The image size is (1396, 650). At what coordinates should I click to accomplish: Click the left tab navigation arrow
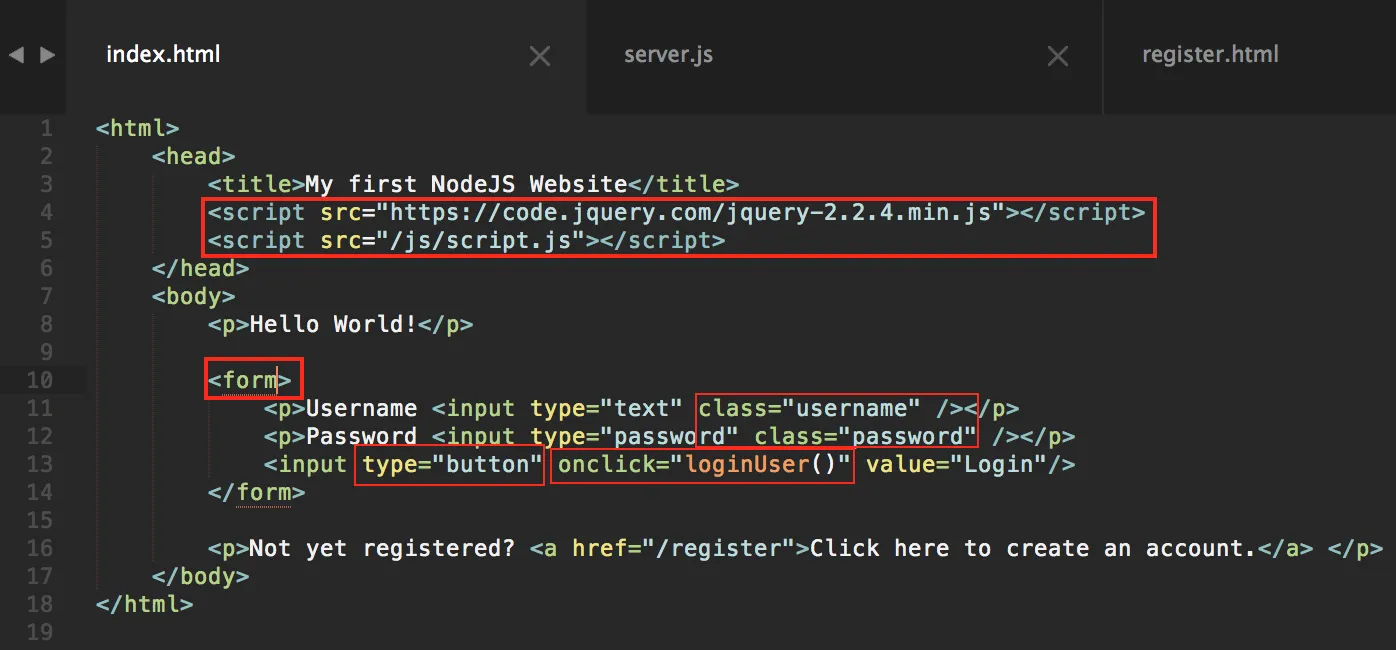pos(16,55)
